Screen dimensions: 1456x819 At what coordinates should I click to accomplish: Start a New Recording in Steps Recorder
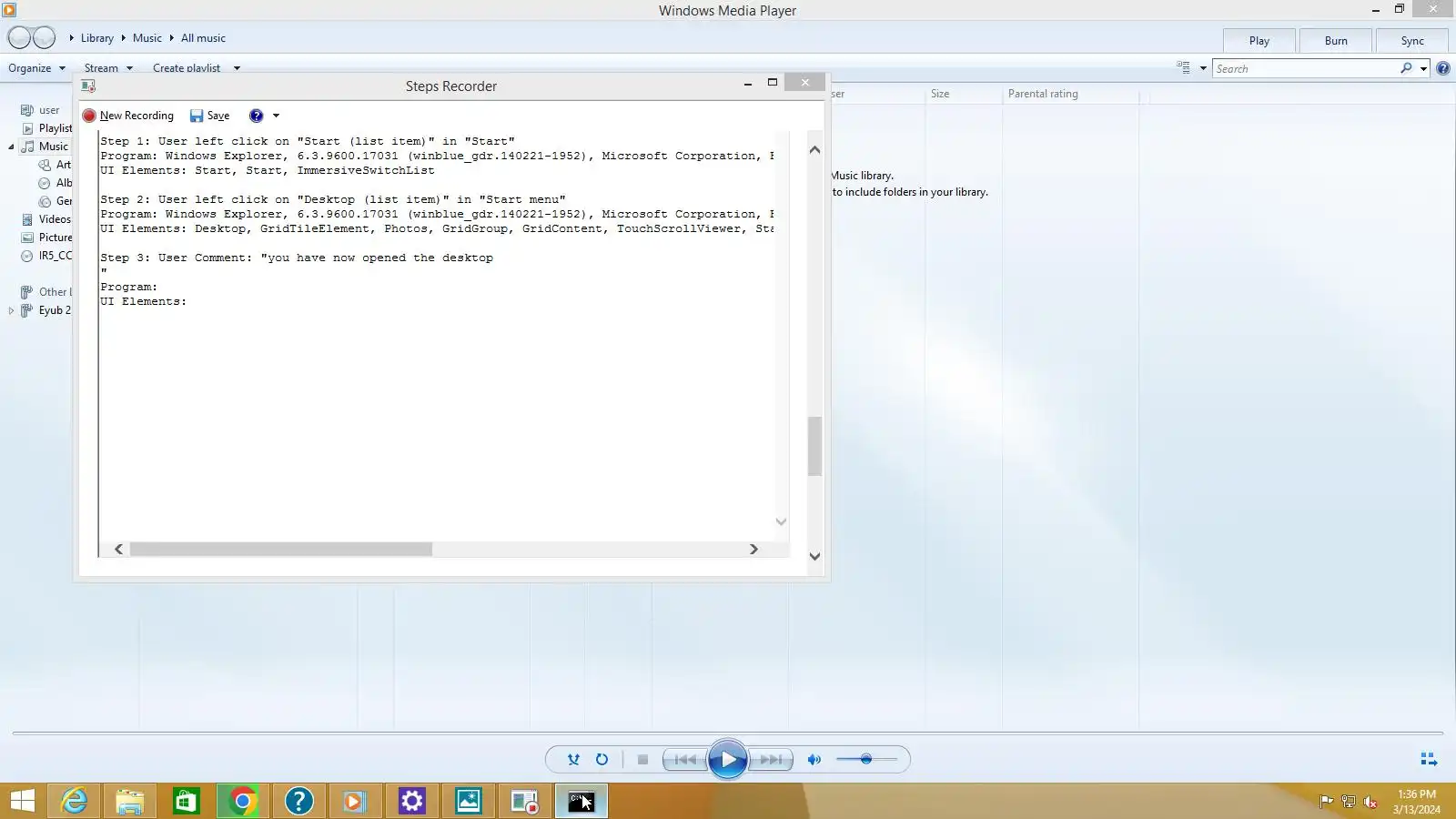[127, 116]
